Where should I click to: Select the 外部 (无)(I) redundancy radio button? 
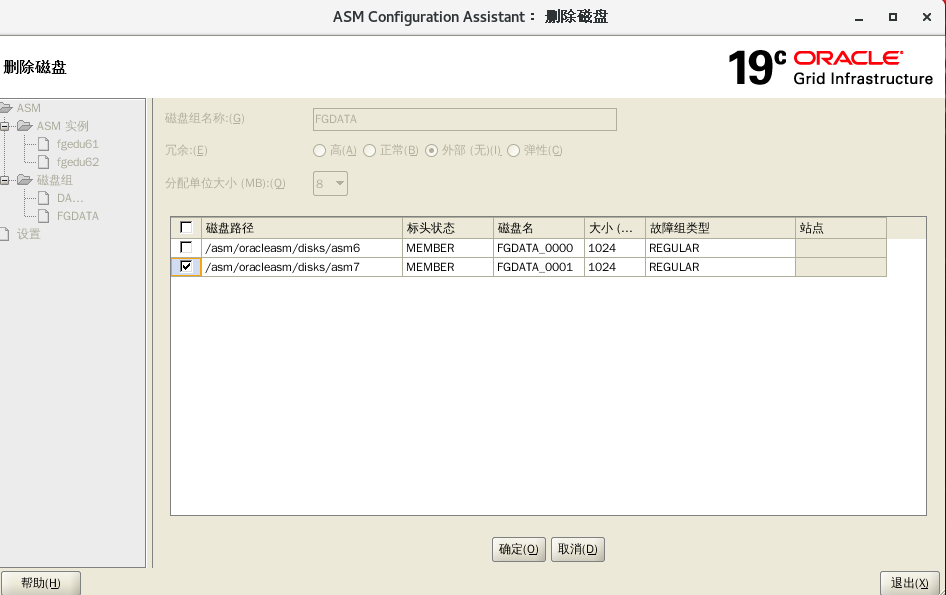(431, 151)
